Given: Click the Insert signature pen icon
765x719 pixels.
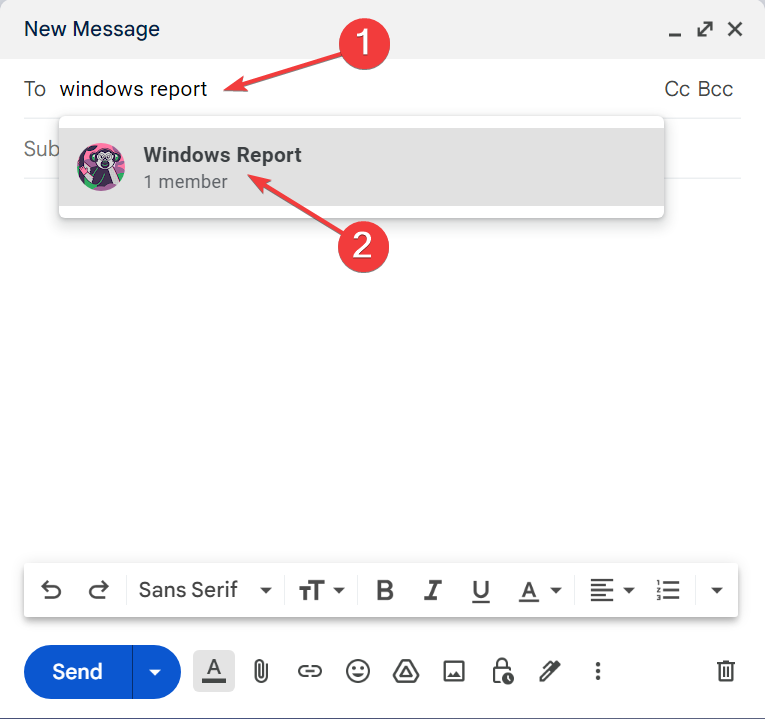Looking at the screenshot, I should (x=550, y=671).
